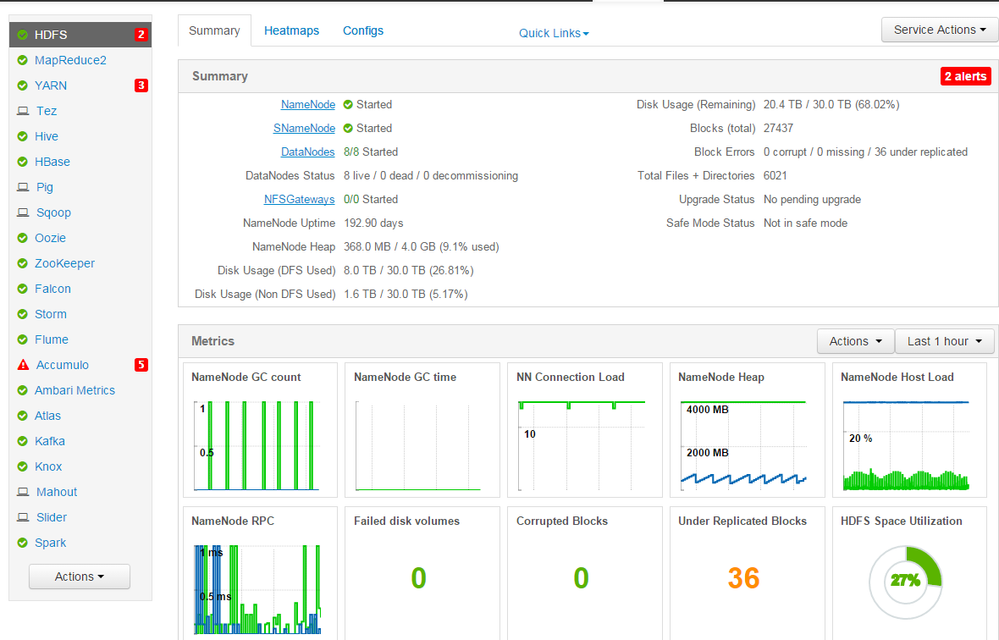Switch to the Heatmaps tab
This screenshot has width=999, height=640.
click(291, 30)
